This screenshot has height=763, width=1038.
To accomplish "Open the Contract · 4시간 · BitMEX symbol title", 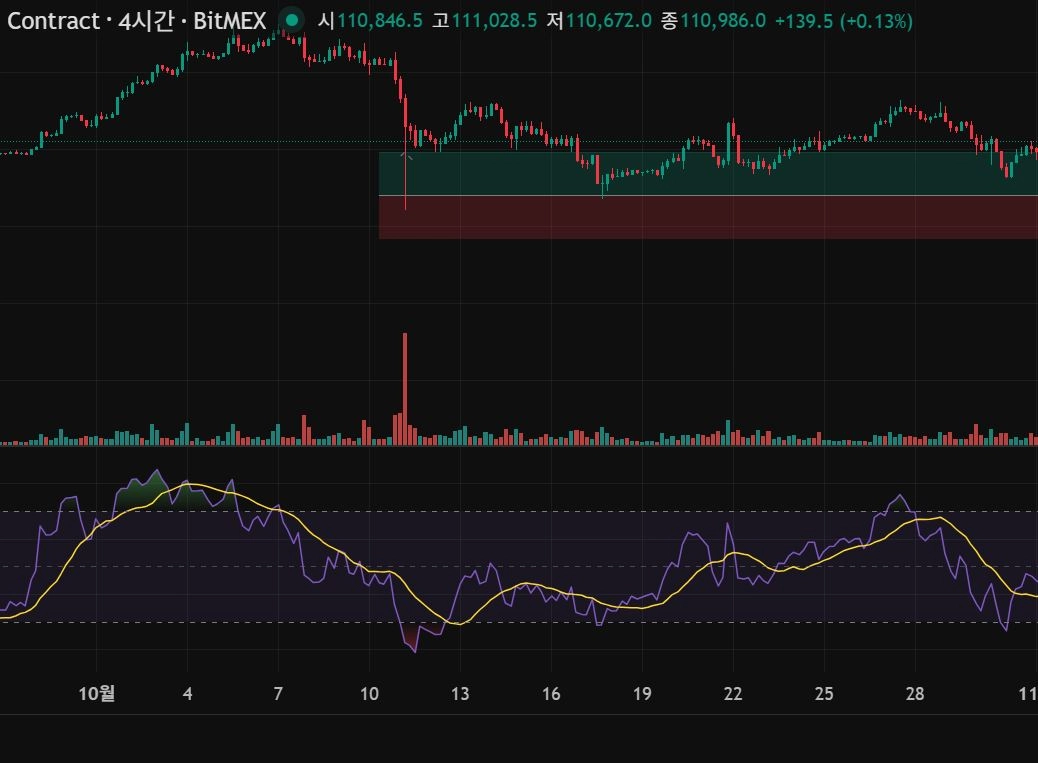I will tap(136, 21).
